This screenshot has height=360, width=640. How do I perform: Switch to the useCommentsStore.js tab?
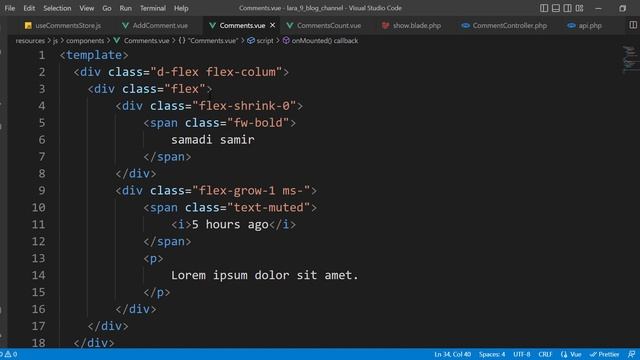63,25
